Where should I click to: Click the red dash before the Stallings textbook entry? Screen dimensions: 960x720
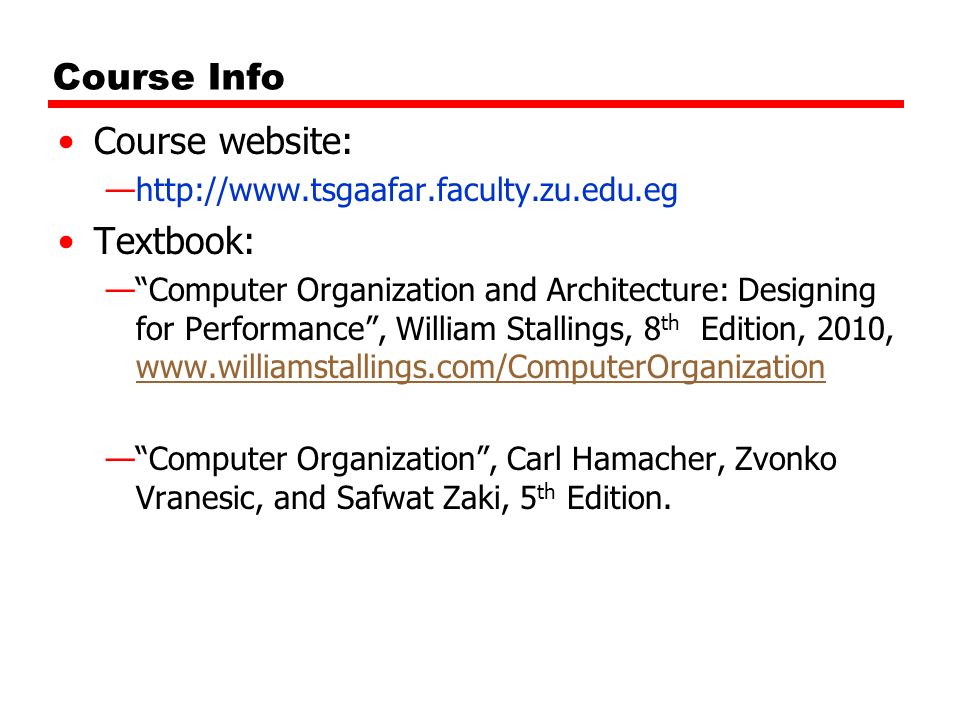pyautogui.click(x=120, y=290)
